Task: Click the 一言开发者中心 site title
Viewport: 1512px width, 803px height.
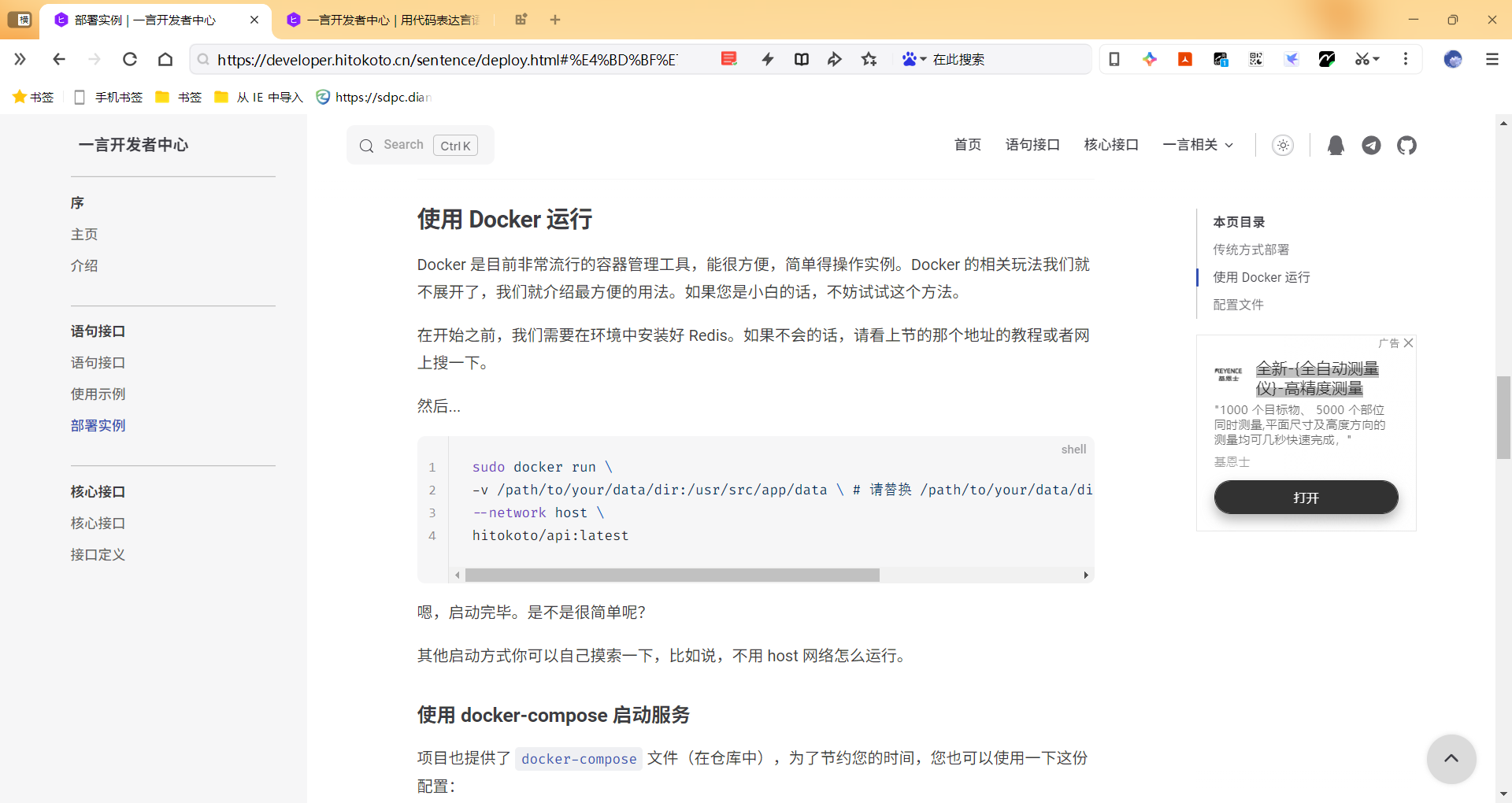Action: pyautogui.click(x=133, y=145)
